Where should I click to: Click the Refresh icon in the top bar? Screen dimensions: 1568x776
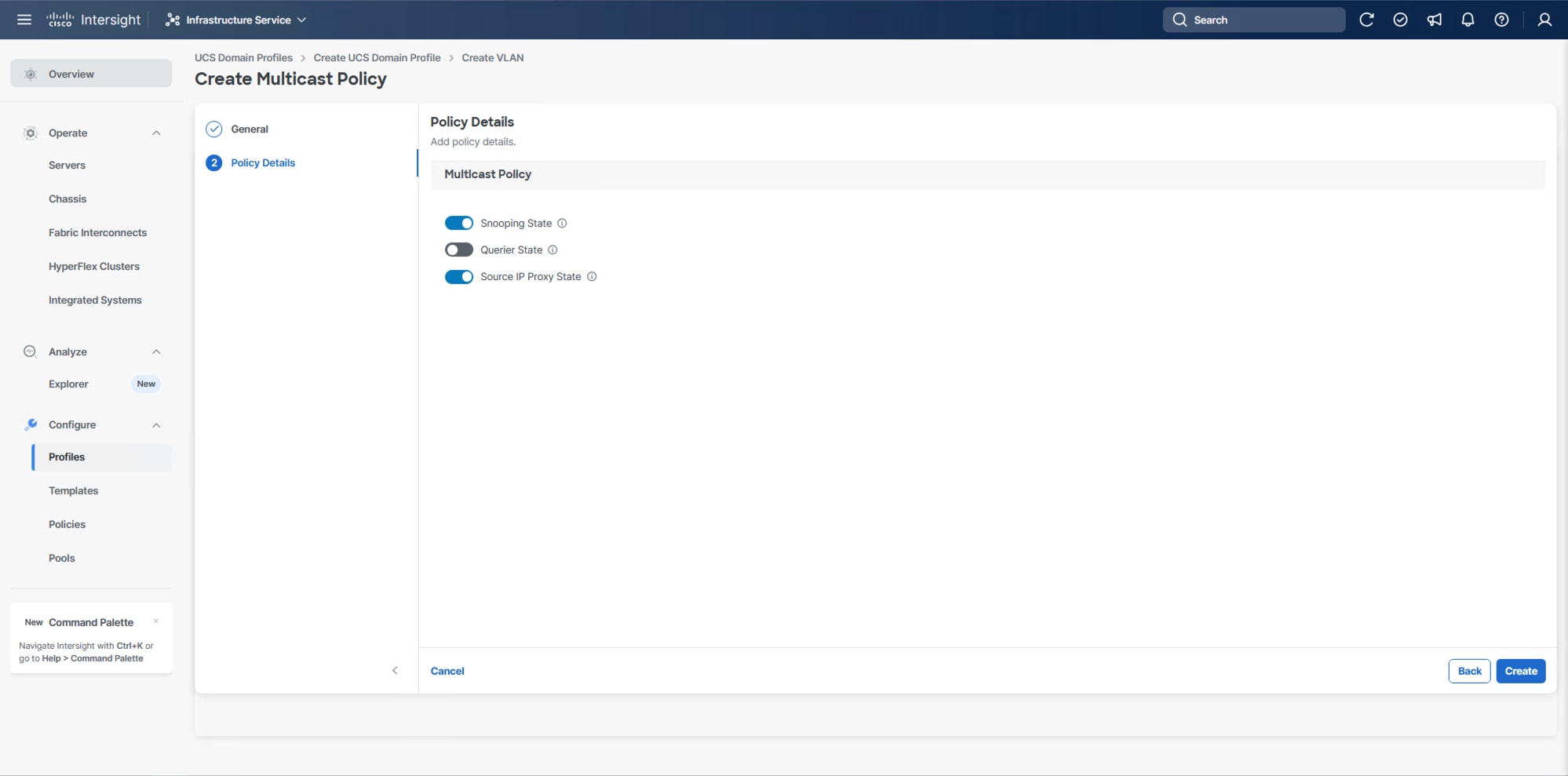point(1367,20)
